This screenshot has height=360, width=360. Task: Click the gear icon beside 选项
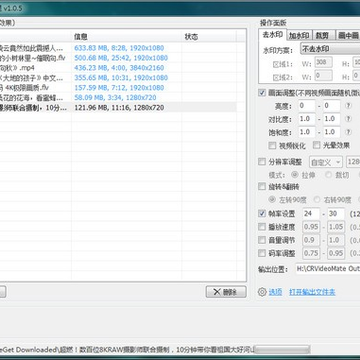[x=262, y=292]
